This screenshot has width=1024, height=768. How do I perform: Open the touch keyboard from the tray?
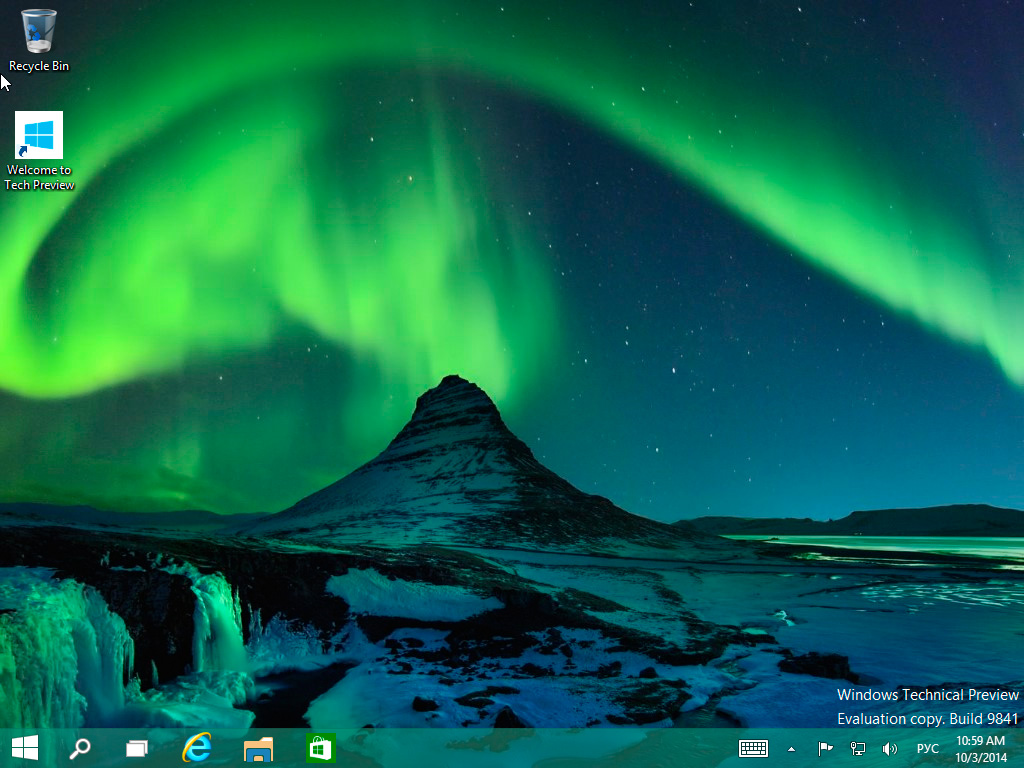pos(753,748)
